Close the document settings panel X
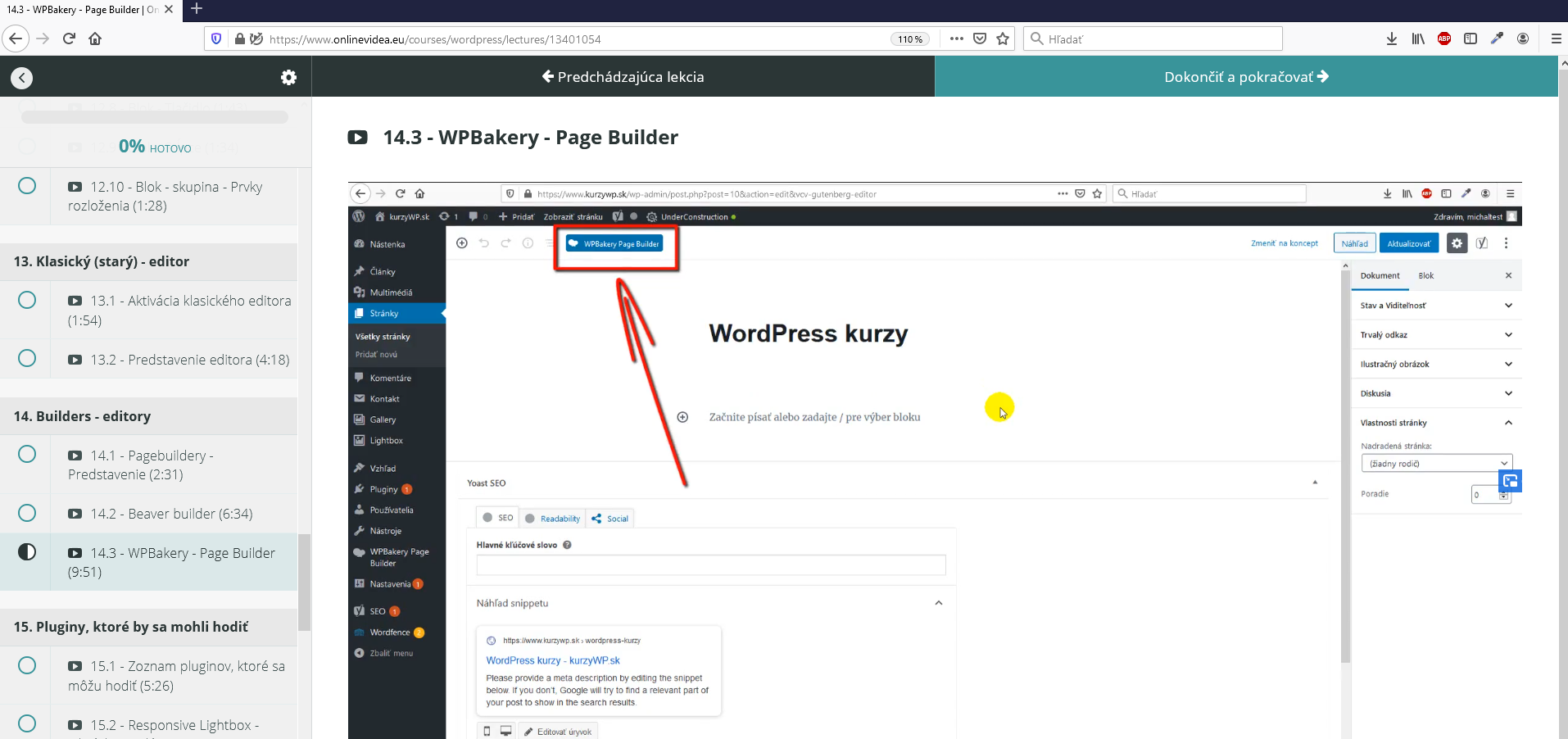Image resolution: width=1568 pixels, height=739 pixels. [1508, 275]
